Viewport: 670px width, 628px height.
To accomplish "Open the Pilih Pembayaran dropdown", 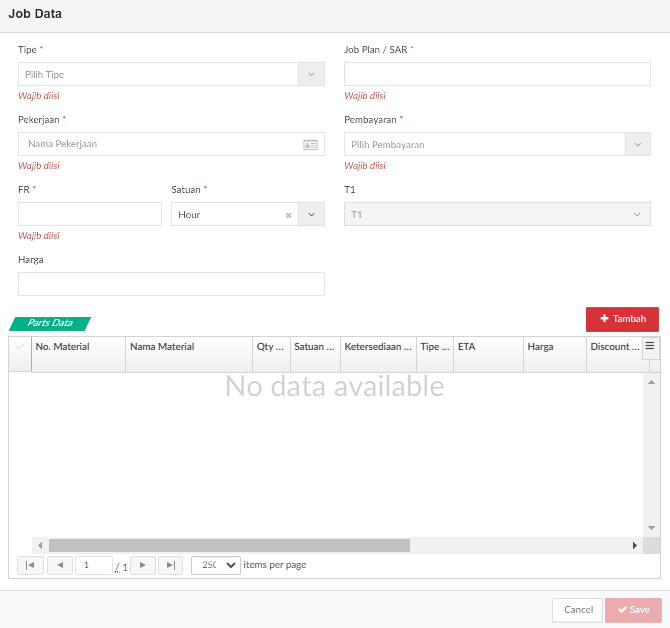I will click(x=497, y=144).
